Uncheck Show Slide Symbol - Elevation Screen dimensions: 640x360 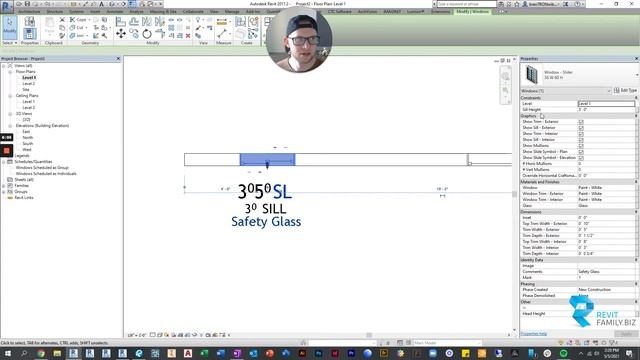[x=581, y=158]
